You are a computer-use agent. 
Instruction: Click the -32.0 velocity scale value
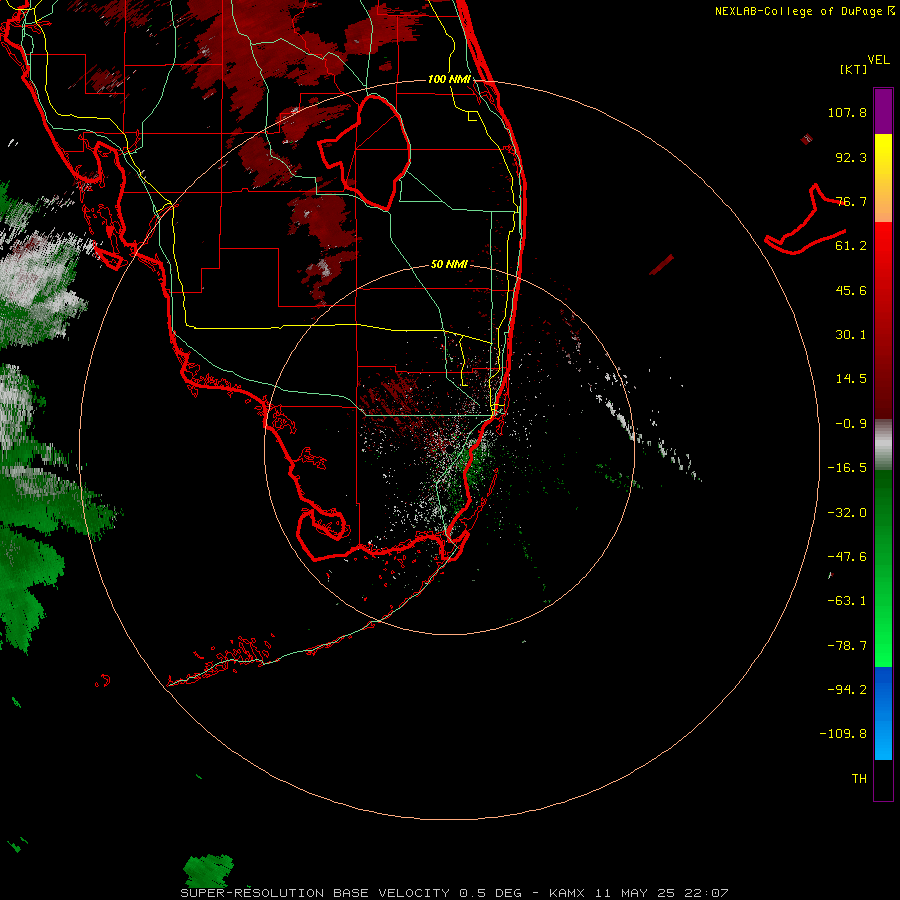(847, 513)
